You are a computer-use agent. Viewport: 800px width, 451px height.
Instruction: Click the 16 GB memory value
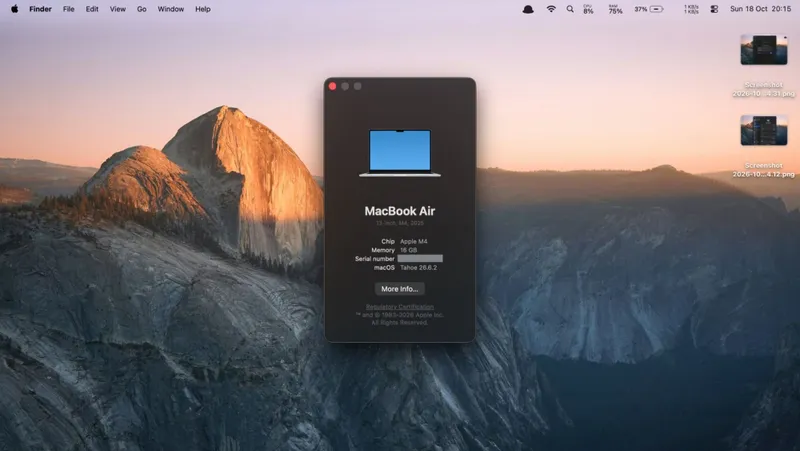point(409,250)
